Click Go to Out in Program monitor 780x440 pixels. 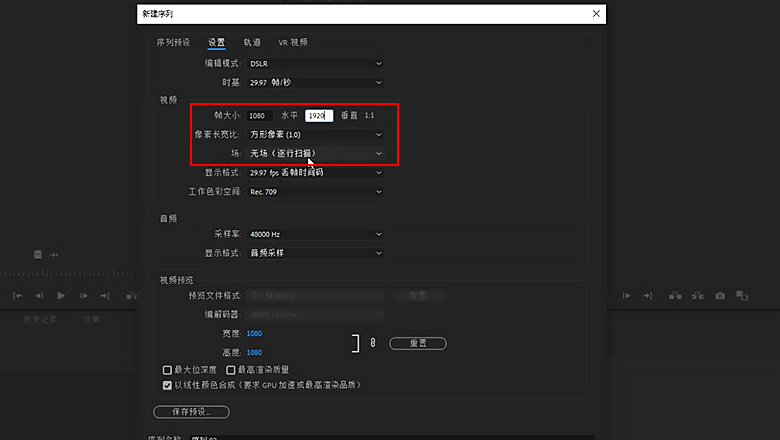pyautogui.click(x=648, y=296)
